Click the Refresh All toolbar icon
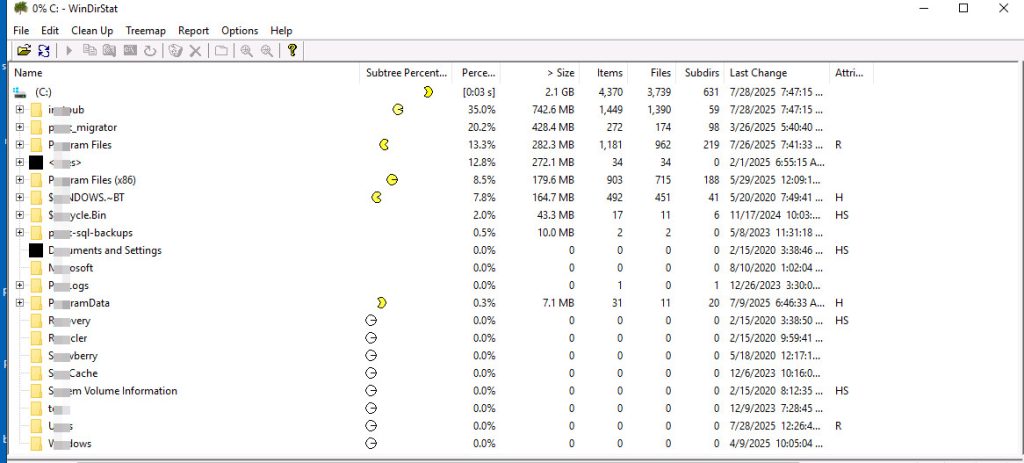The height and width of the screenshot is (463, 1024). click(x=44, y=51)
